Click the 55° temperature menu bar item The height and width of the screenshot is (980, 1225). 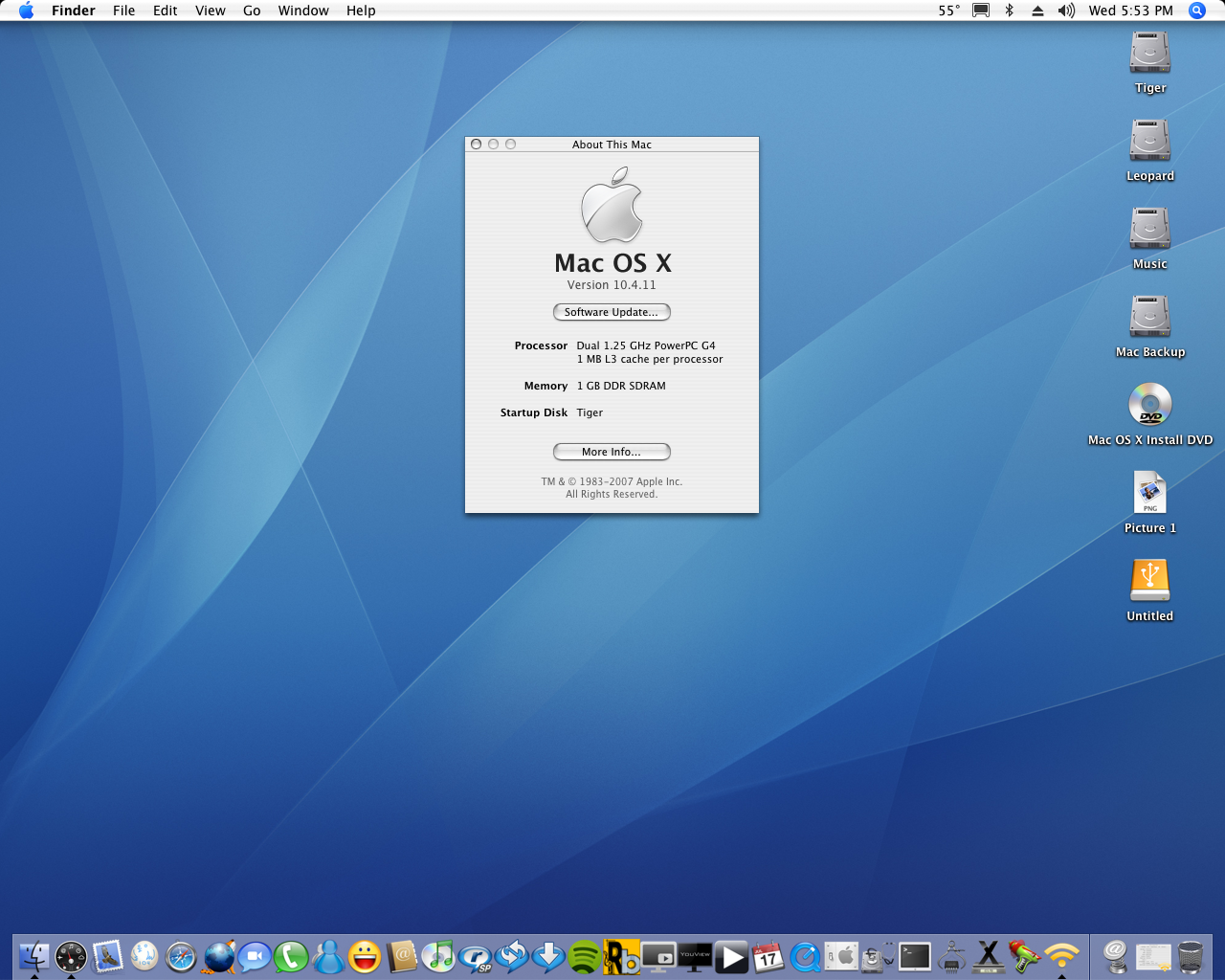pyautogui.click(x=948, y=11)
